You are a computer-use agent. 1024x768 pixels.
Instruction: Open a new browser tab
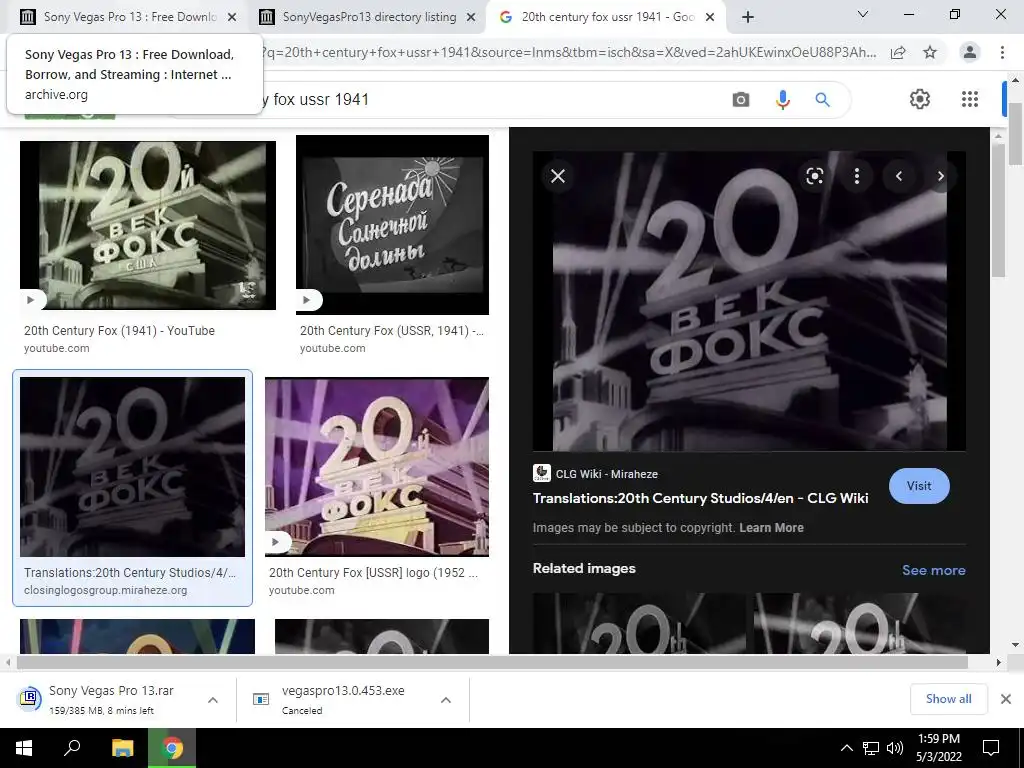tap(748, 17)
